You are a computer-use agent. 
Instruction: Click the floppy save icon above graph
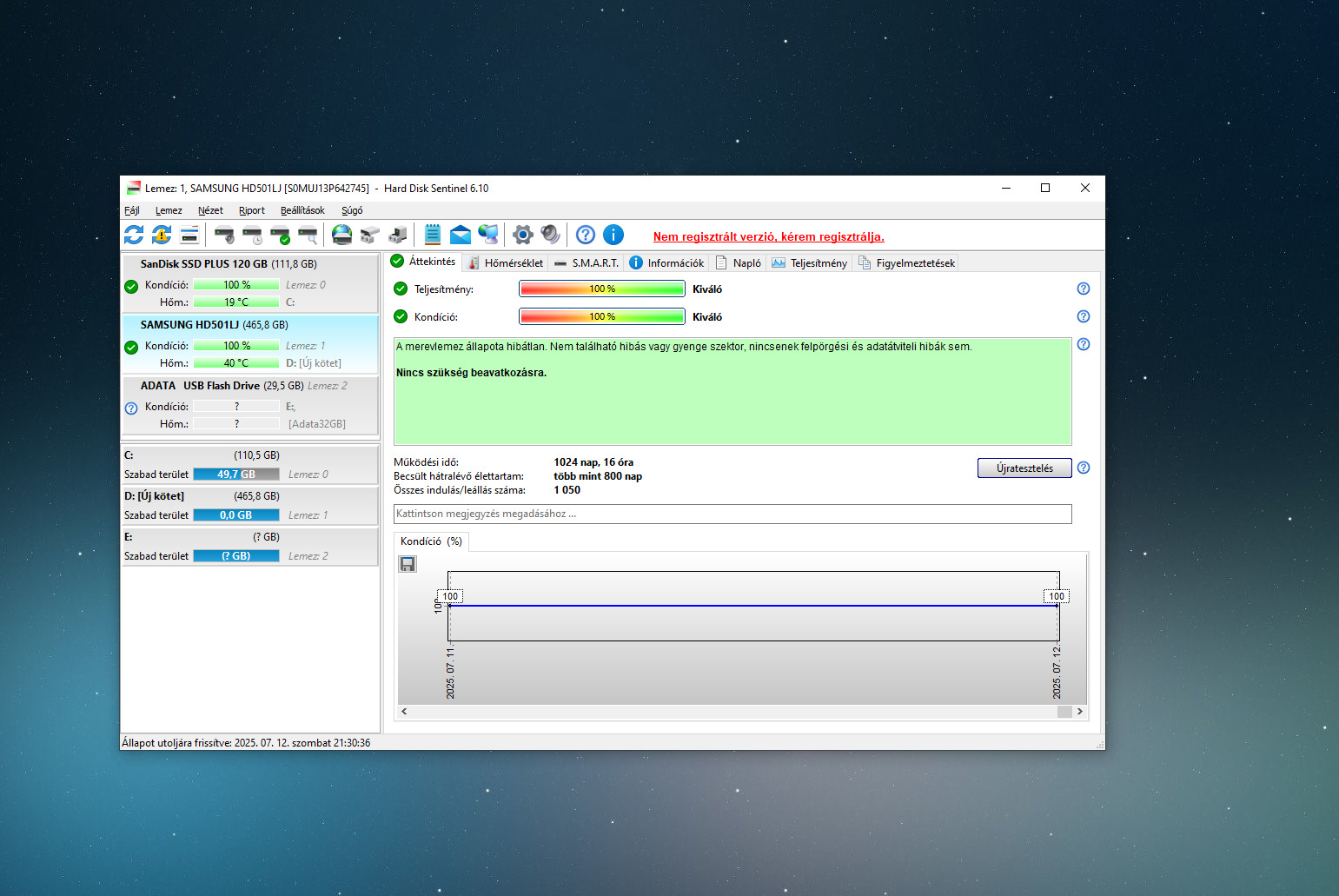pyautogui.click(x=408, y=565)
